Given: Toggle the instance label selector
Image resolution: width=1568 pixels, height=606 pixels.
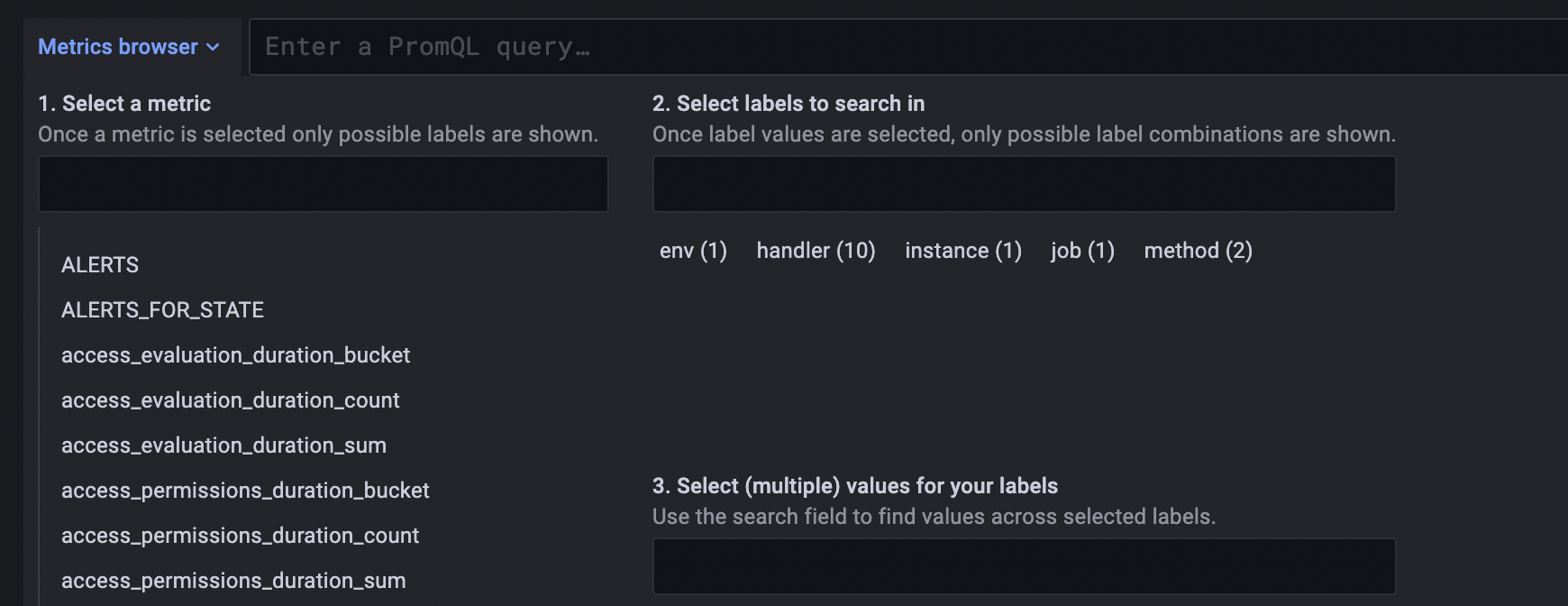Looking at the screenshot, I should point(962,251).
